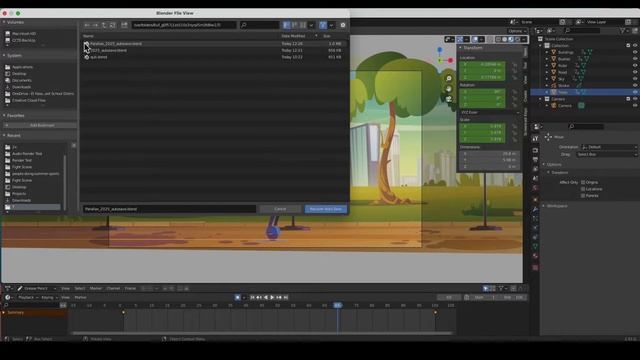The height and width of the screenshot is (360, 640).
Task: Collapse the System section in sidebar
Action: tap(4, 56)
